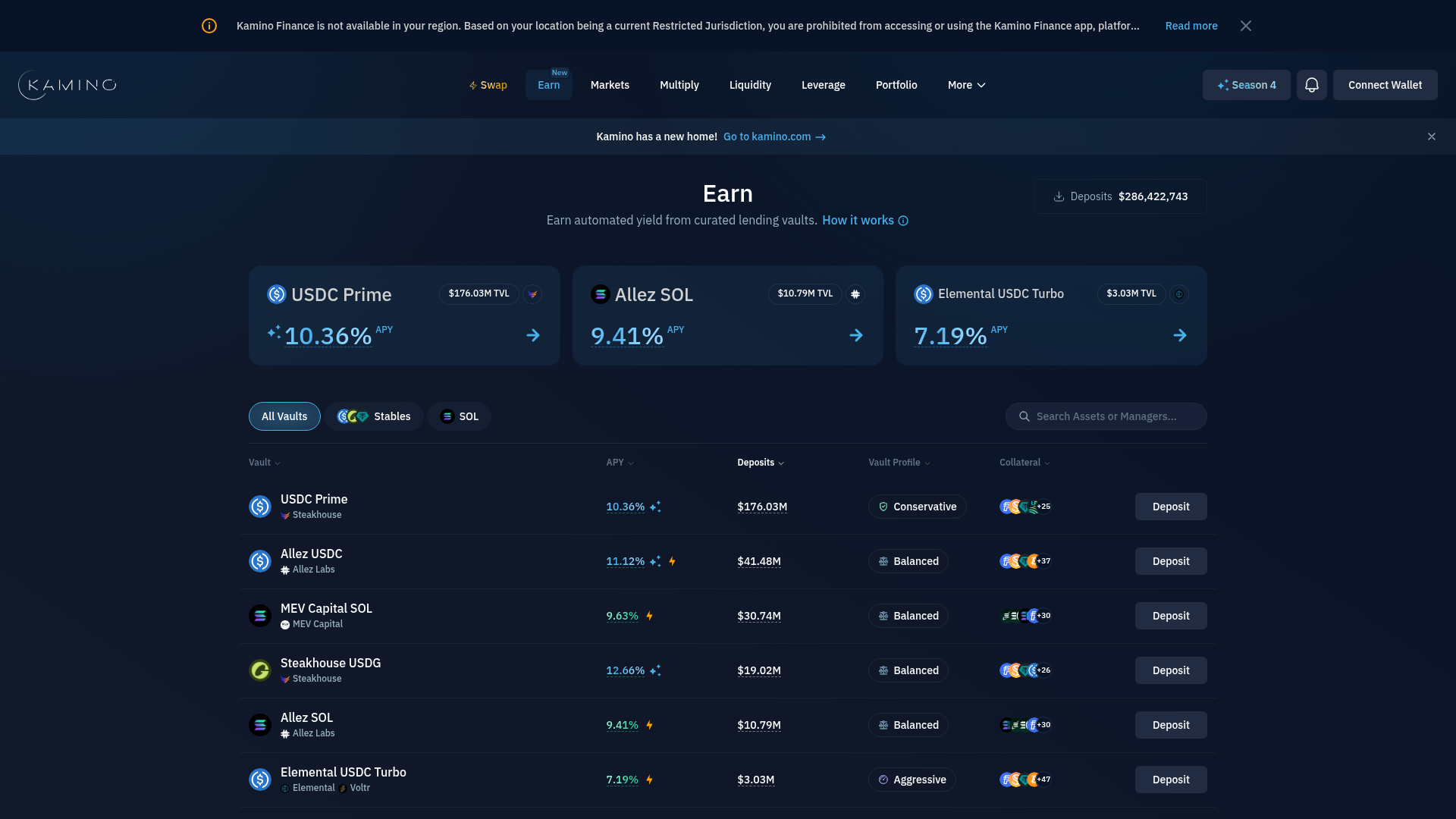Open the How it works link
The height and width of the screenshot is (819, 1456).
tap(858, 220)
